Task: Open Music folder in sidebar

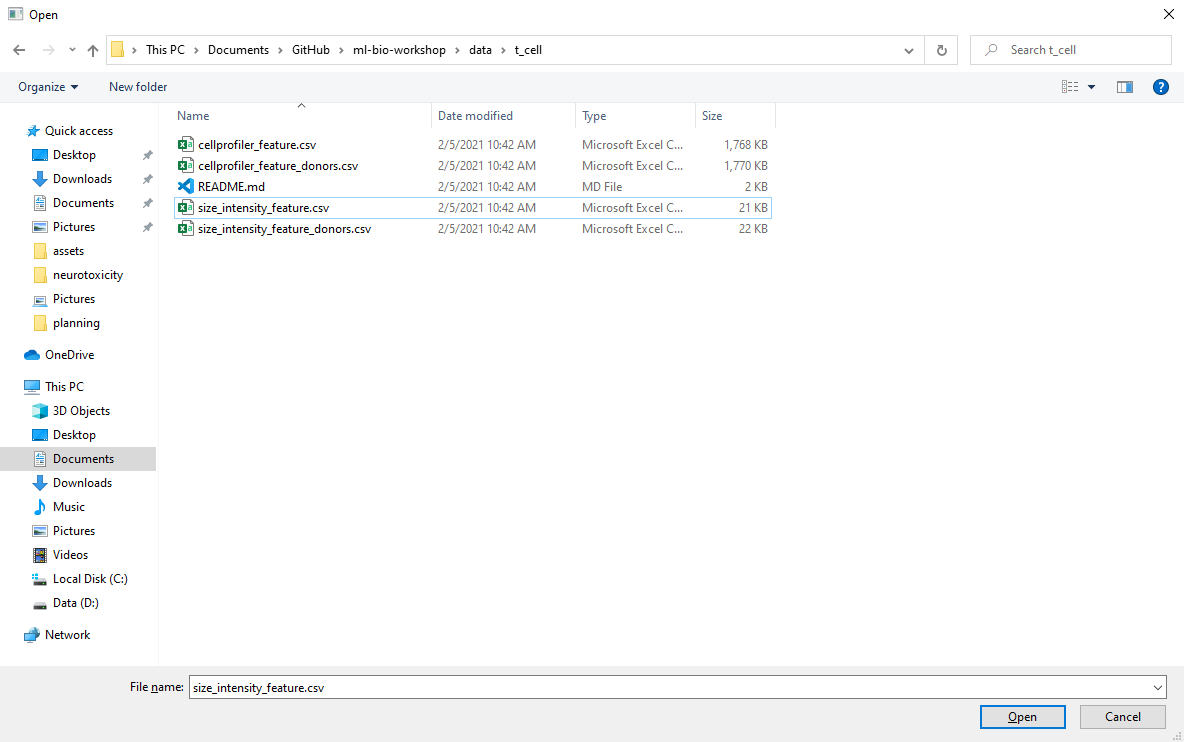Action: [68, 507]
